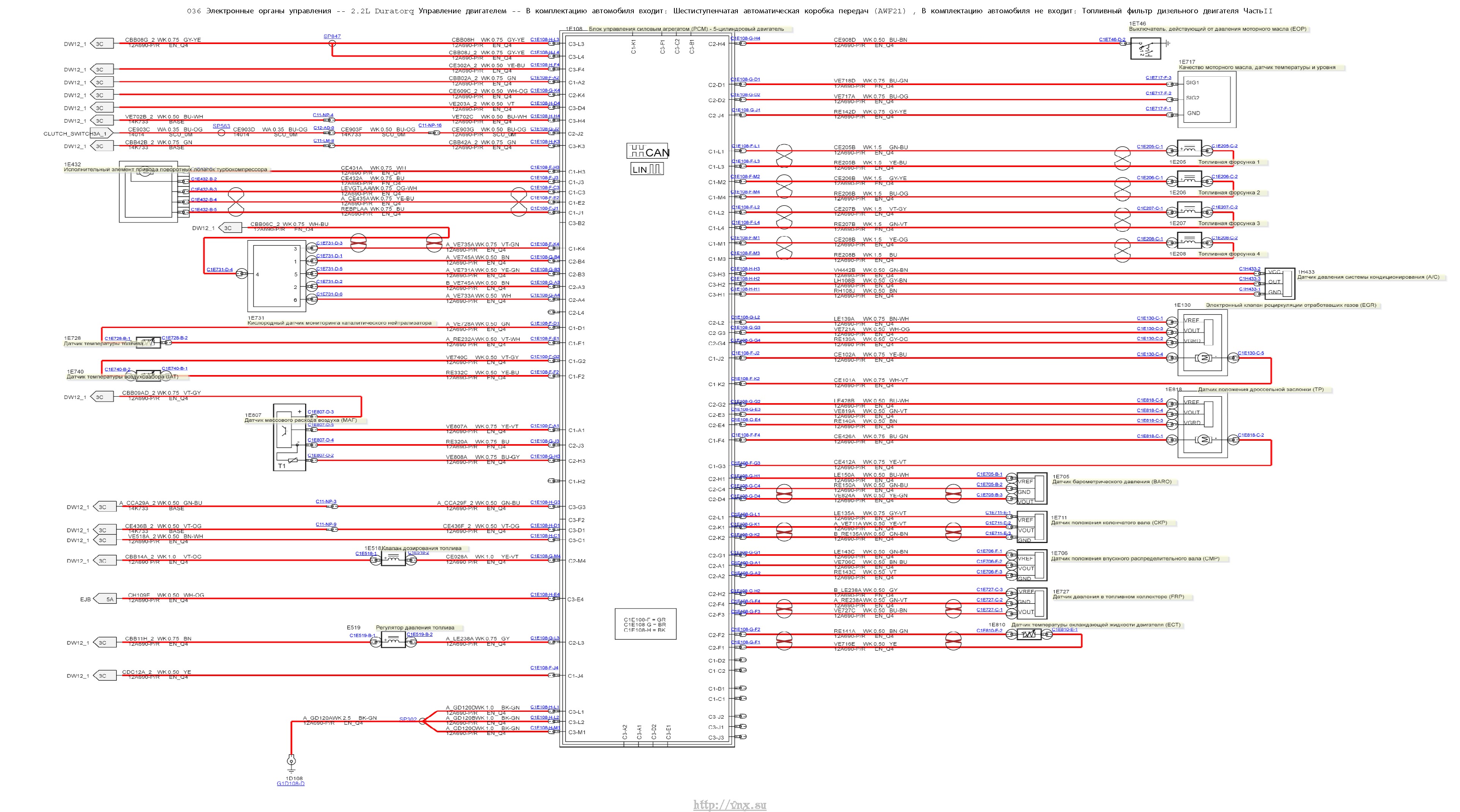Click the wire label CE908D WK 0.50 BU-BN
This screenshot has height=812, width=1460.
[870, 39]
